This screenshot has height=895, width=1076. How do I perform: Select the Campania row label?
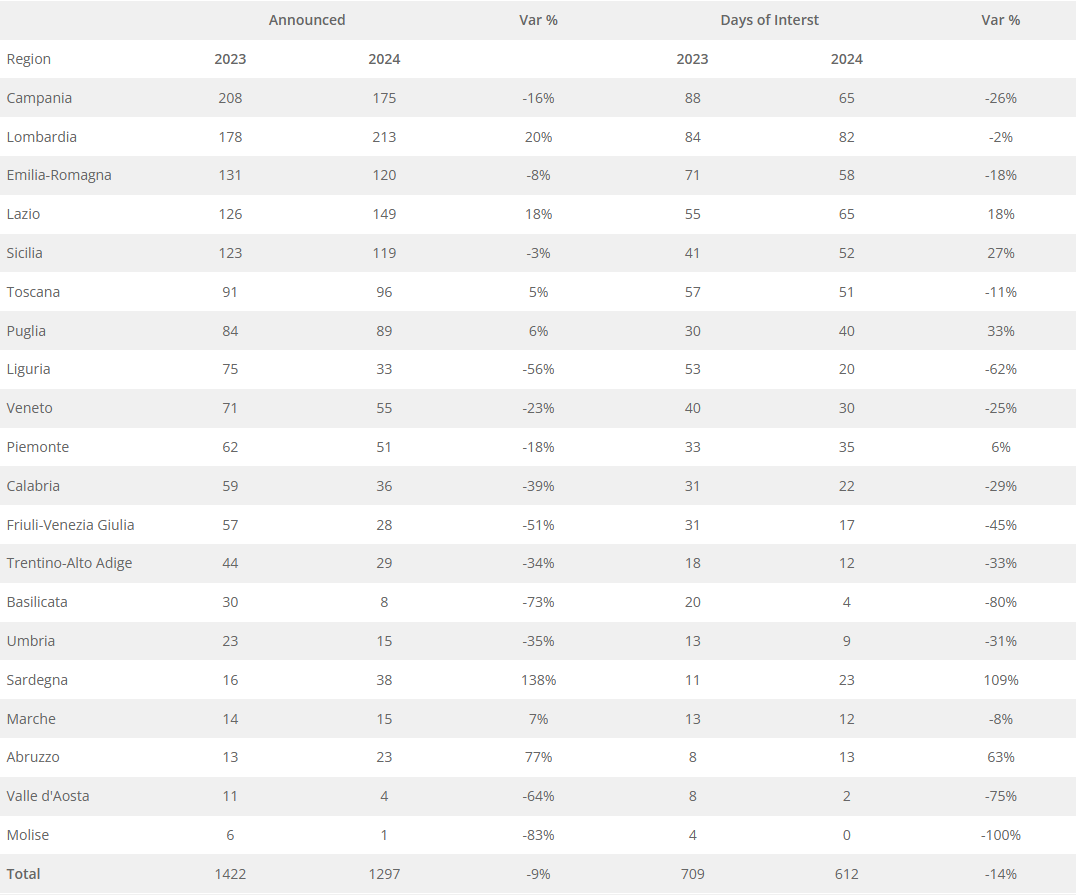click(39, 98)
